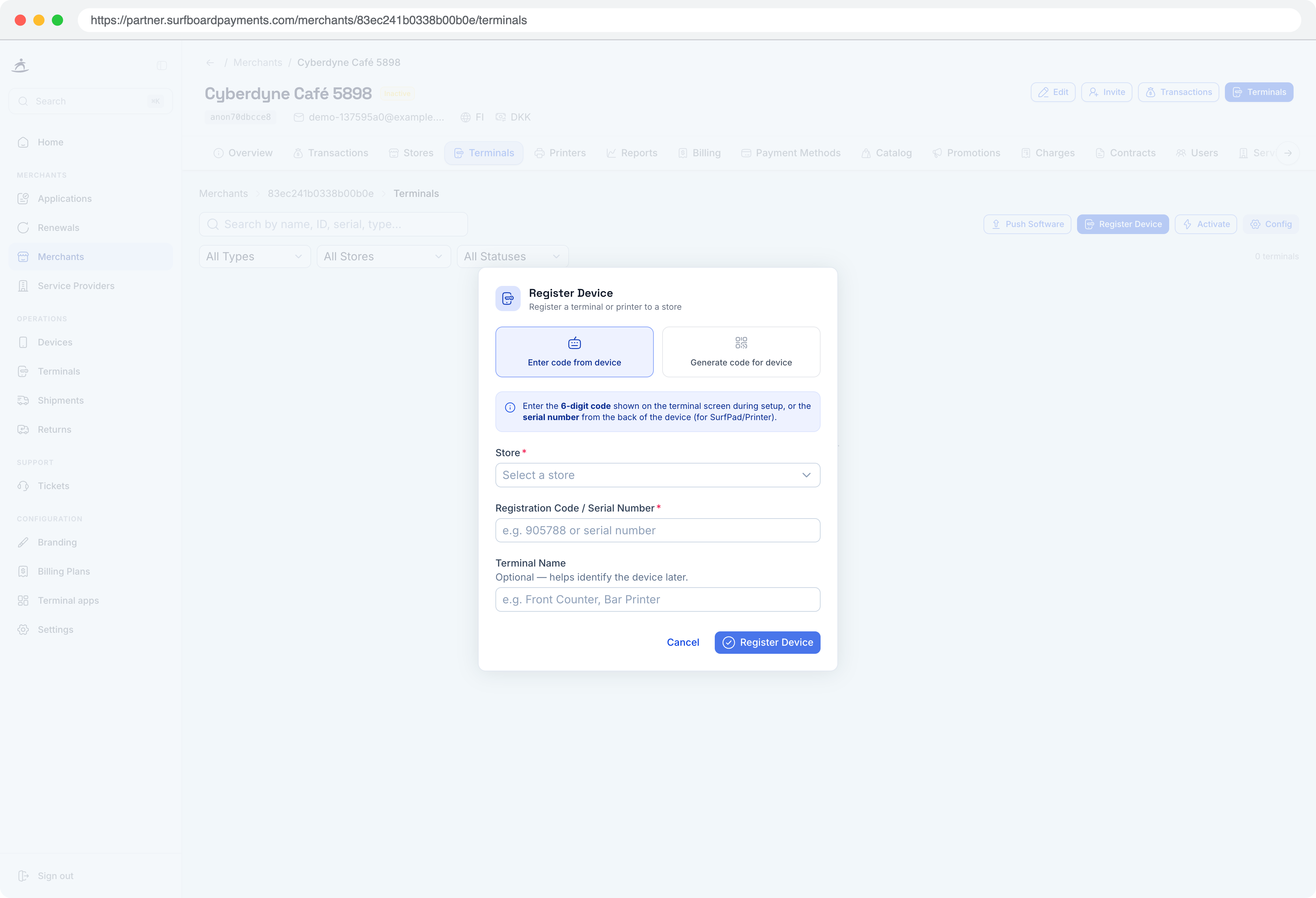
Task: Open Billing Plans in sidebar
Action: click(91, 571)
